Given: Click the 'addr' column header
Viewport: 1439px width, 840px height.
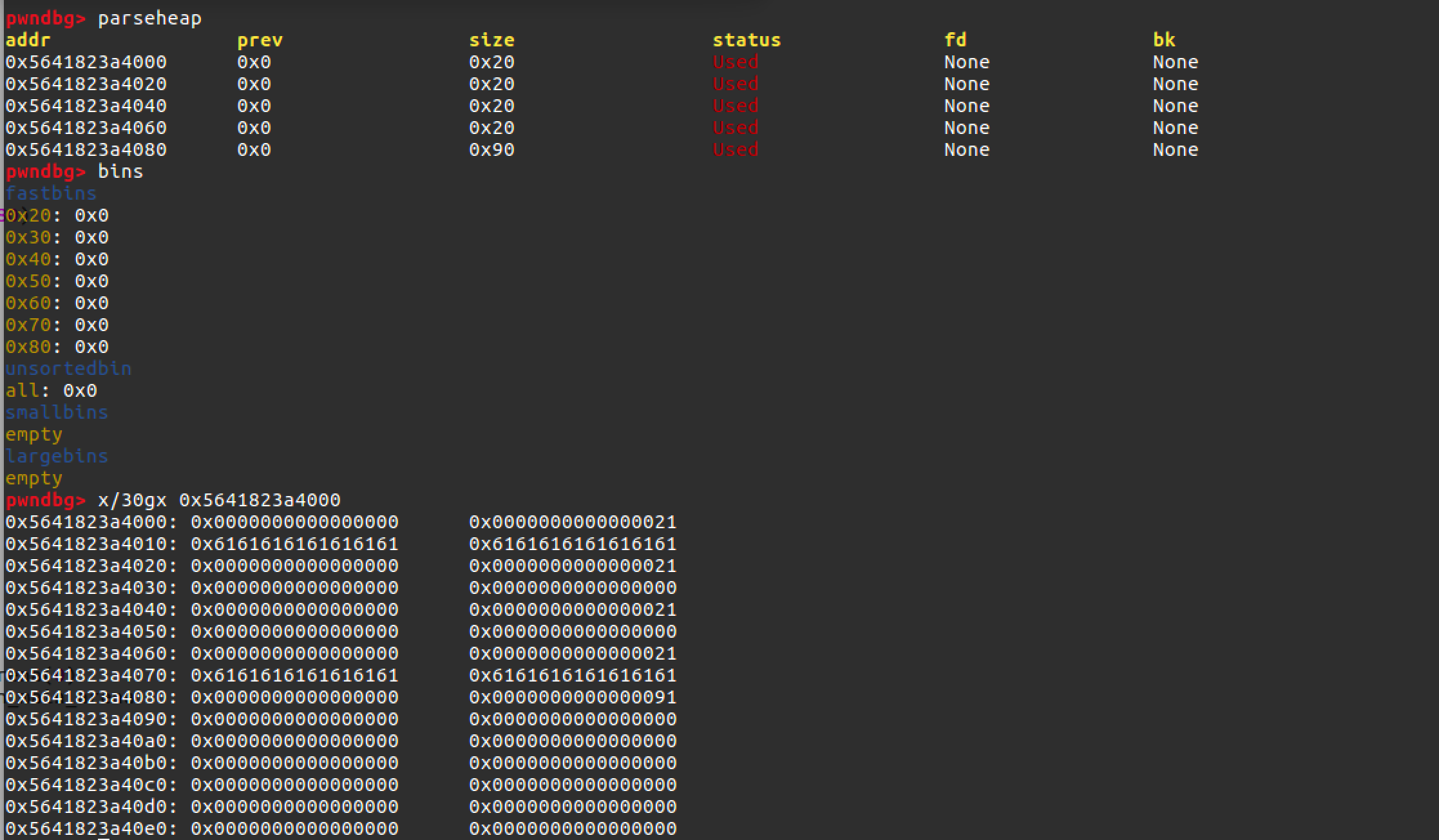Looking at the screenshot, I should [28, 40].
